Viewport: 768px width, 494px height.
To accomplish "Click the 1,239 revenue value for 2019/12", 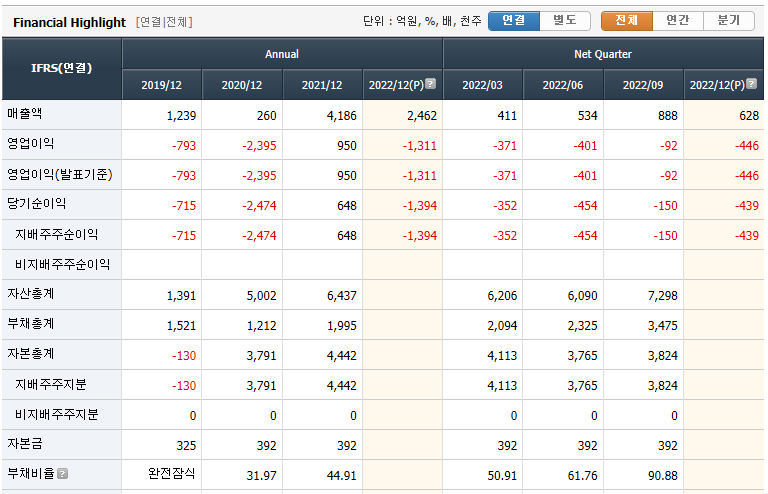I will coord(181,116).
